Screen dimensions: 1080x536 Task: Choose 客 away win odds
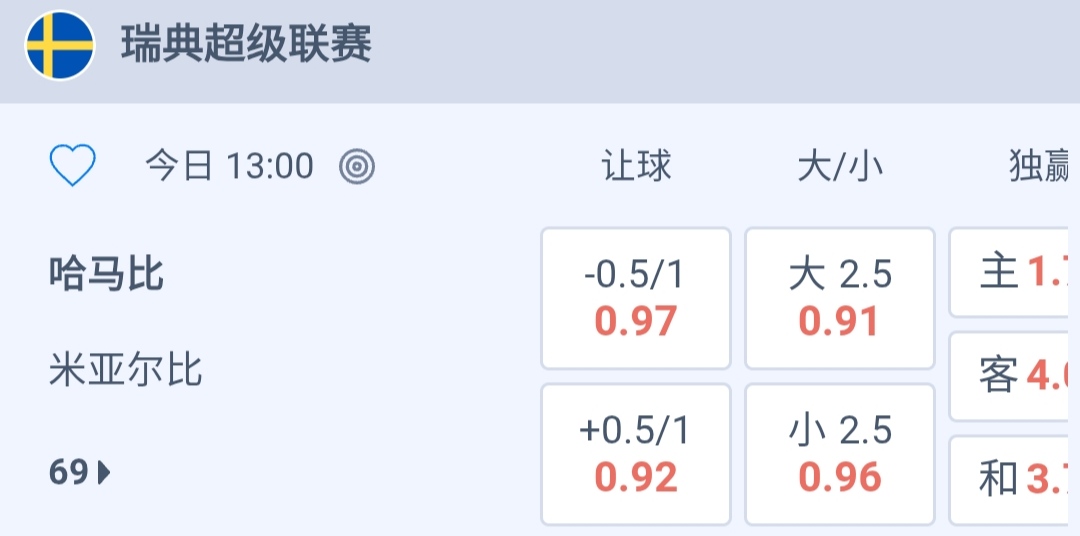point(1014,376)
